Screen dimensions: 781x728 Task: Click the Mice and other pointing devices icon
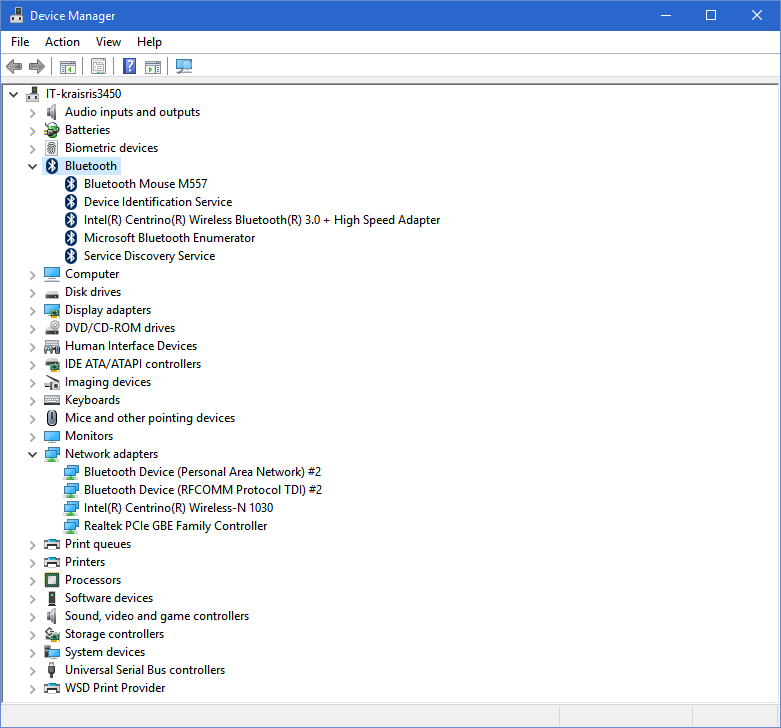[x=52, y=418]
